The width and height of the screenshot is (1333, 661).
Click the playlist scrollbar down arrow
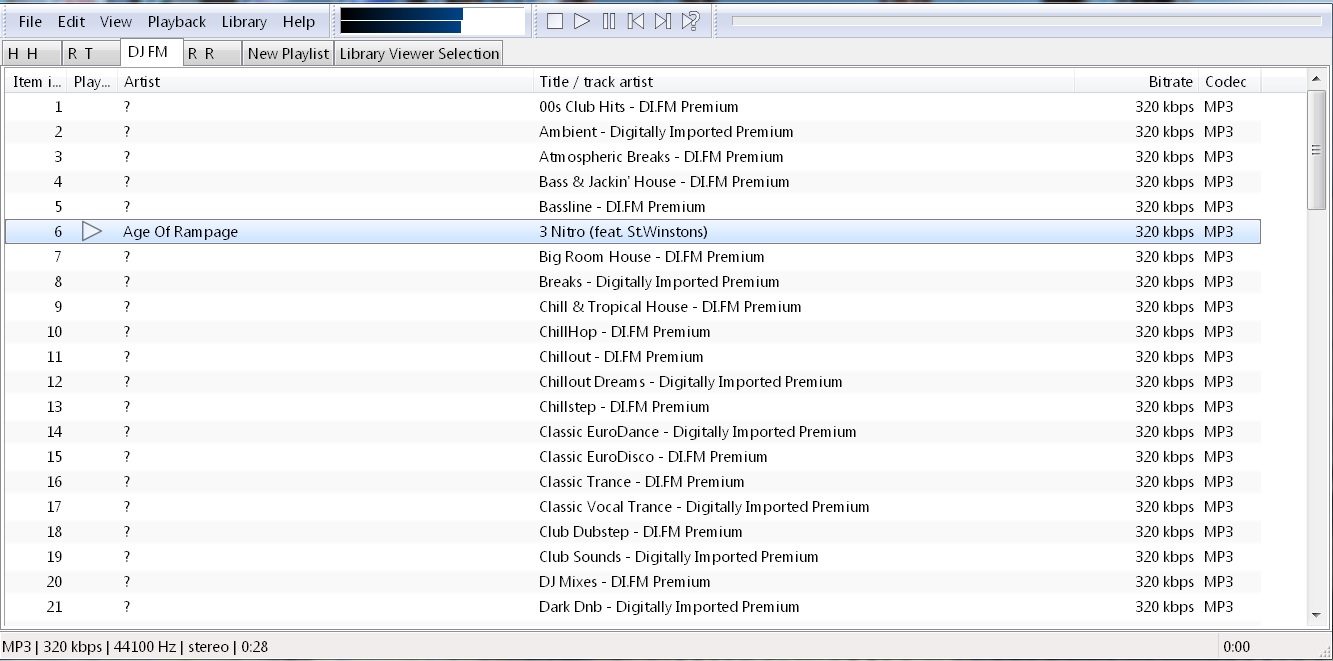1316,616
